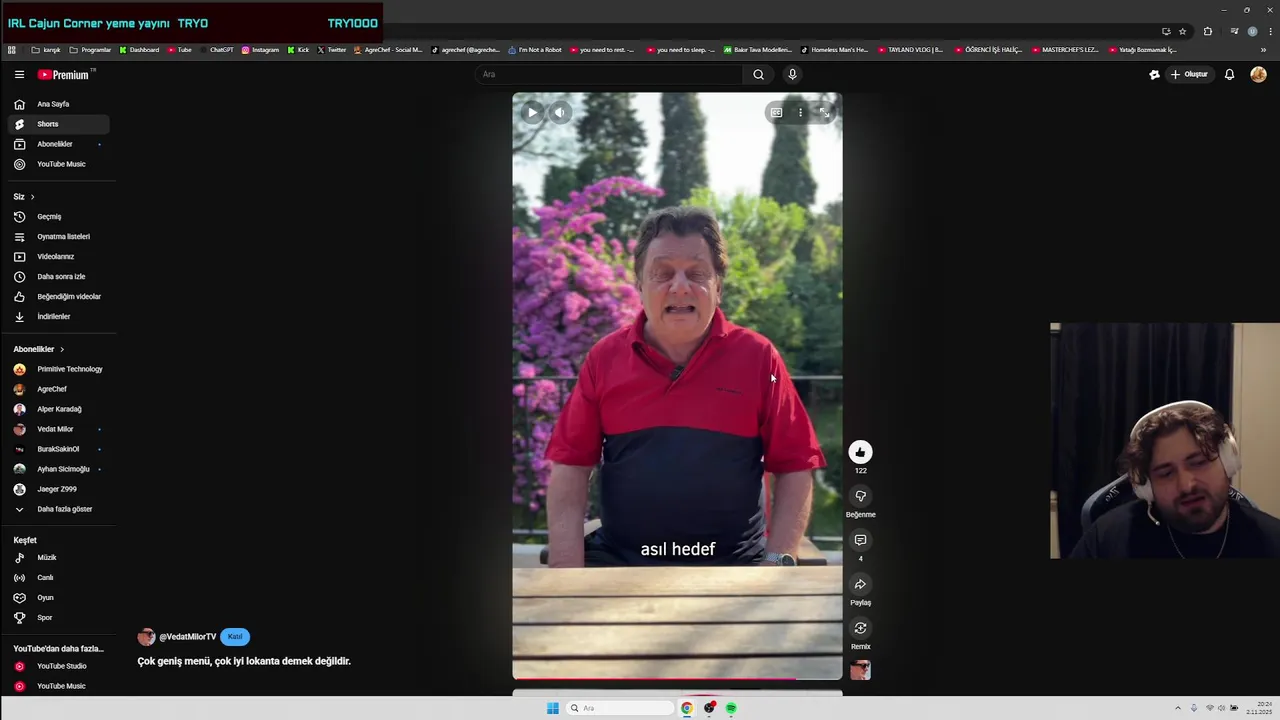1280x720 pixels.
Task: Dislike the short with thumbs down
Action: click(860, 496)
